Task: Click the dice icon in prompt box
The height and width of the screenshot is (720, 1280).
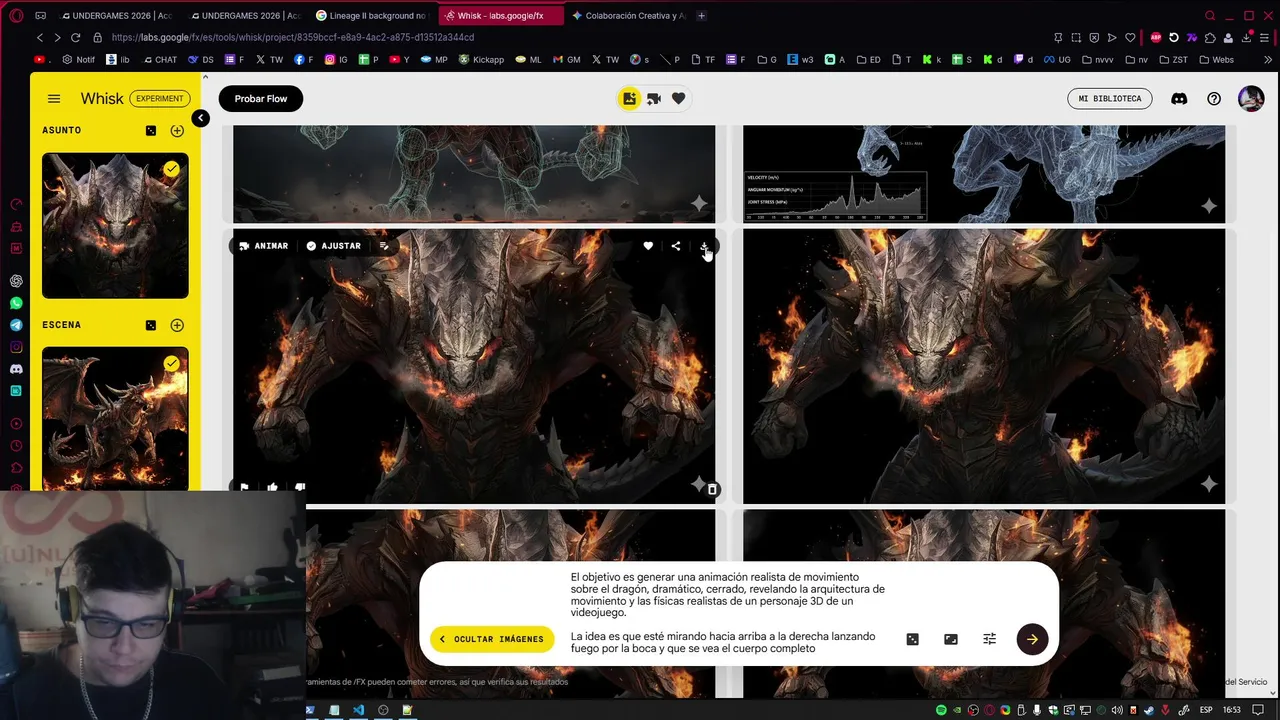Action: pos(912,639)
